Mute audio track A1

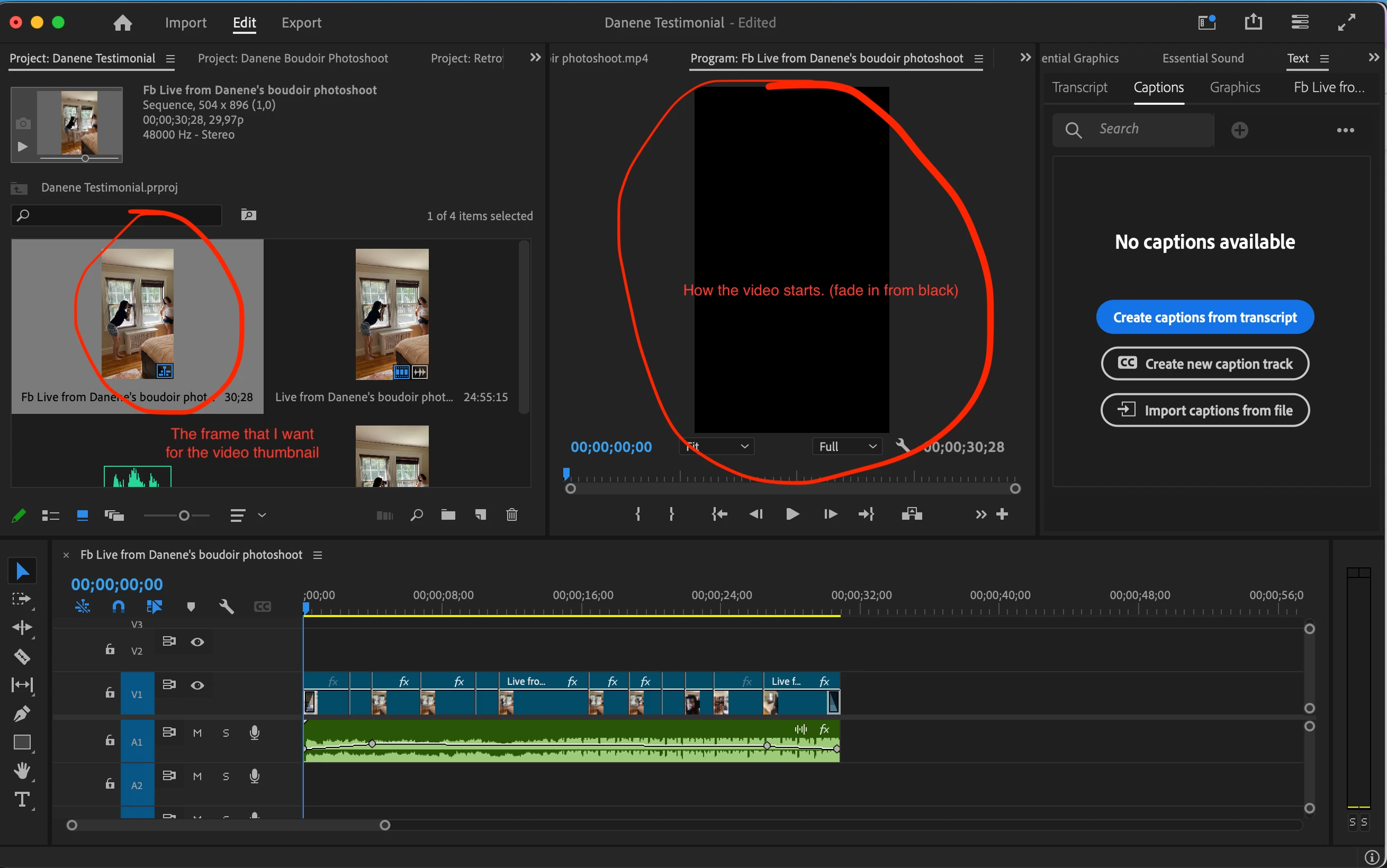tap(197, 733)
